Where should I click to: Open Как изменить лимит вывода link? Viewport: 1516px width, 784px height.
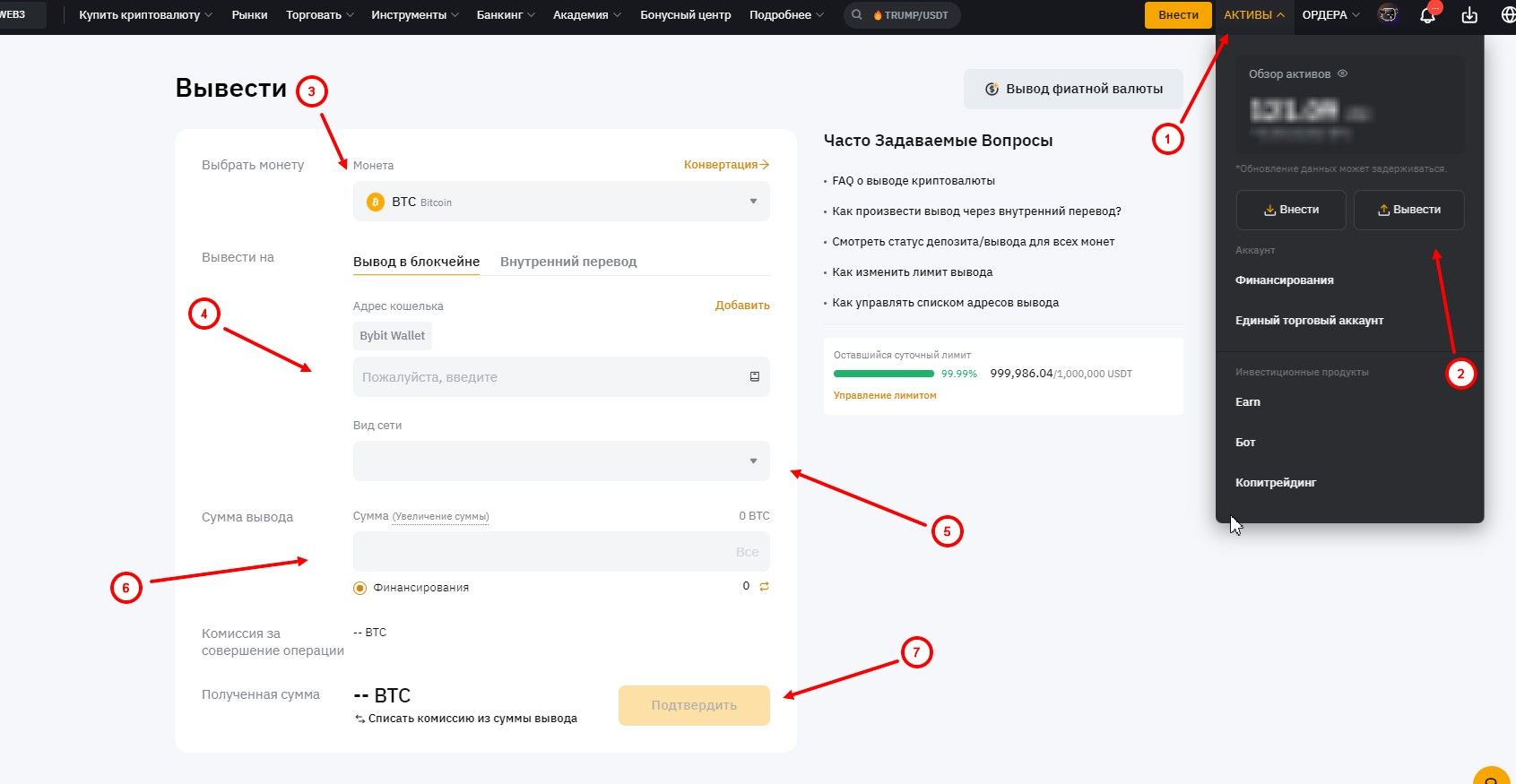click(912, 272)
